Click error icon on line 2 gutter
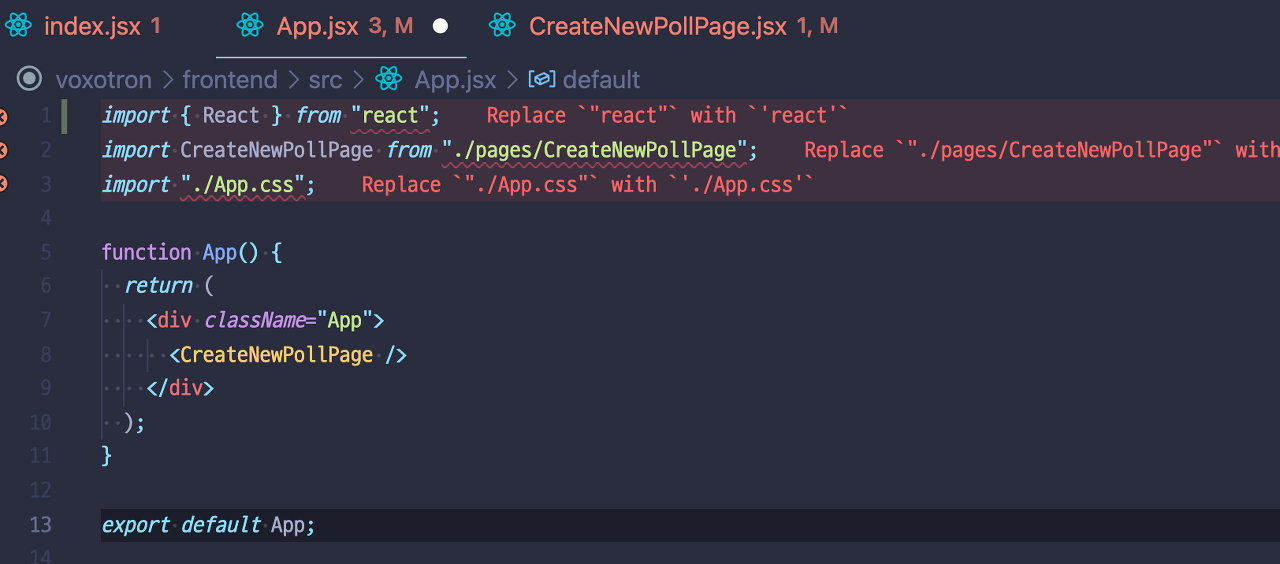This screenshot has width=1280, height=564. 2,151
